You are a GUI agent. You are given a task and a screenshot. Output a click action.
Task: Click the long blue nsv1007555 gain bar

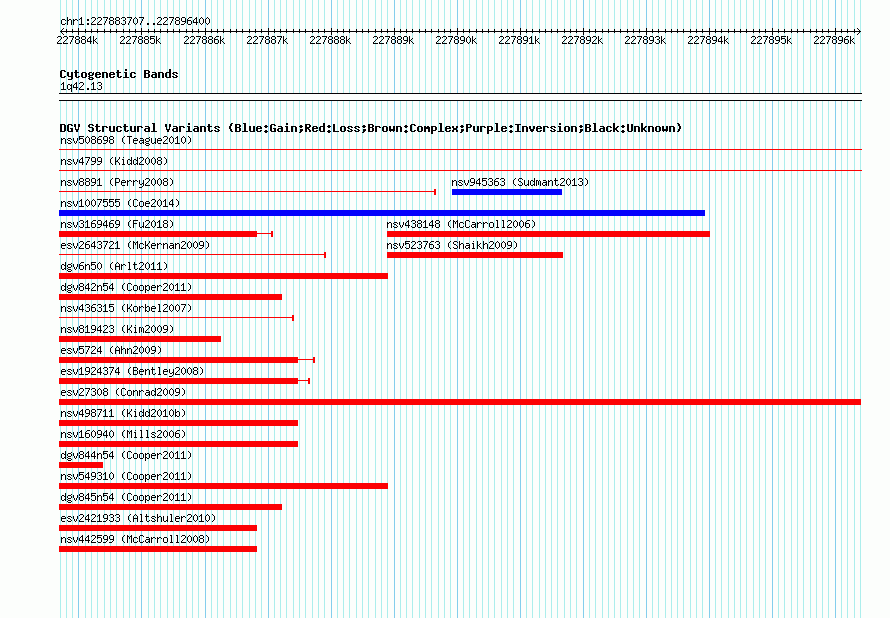(382, 213)
